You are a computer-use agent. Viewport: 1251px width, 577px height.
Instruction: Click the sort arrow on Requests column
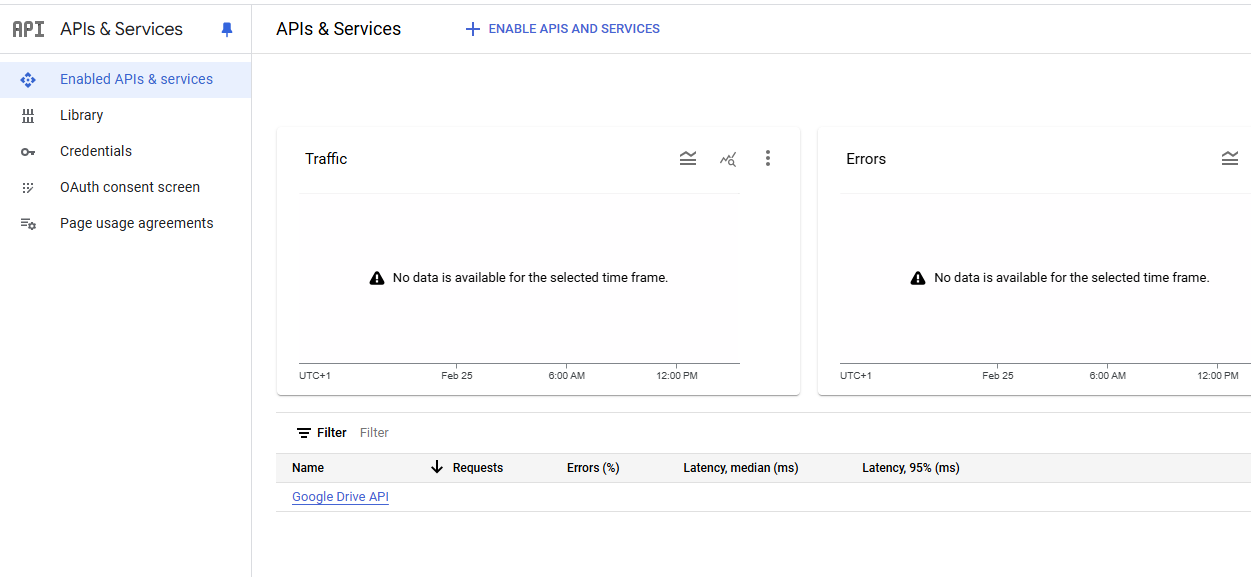point(437,467)
